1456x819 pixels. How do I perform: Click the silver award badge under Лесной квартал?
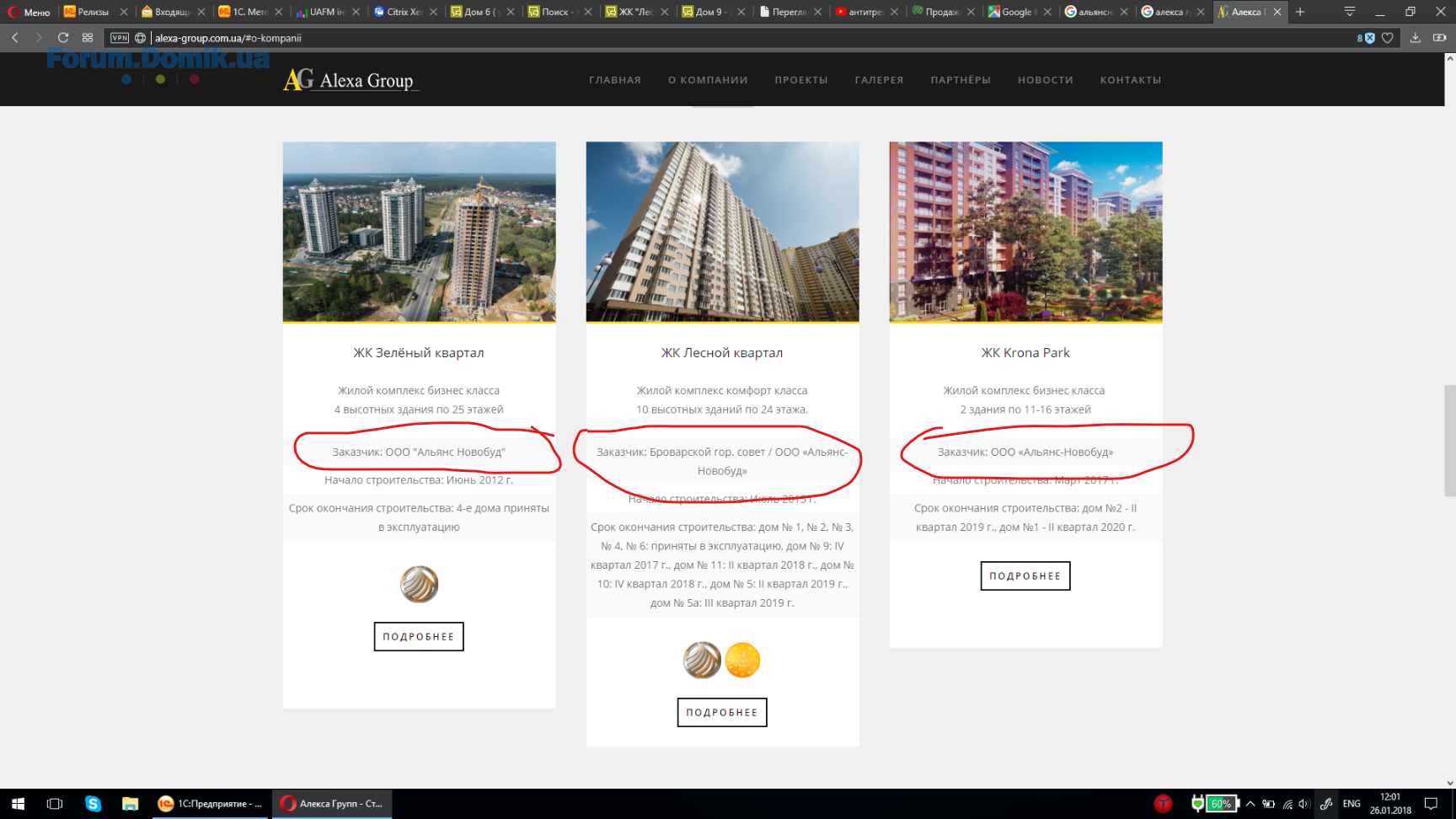(x=702, y=660)
